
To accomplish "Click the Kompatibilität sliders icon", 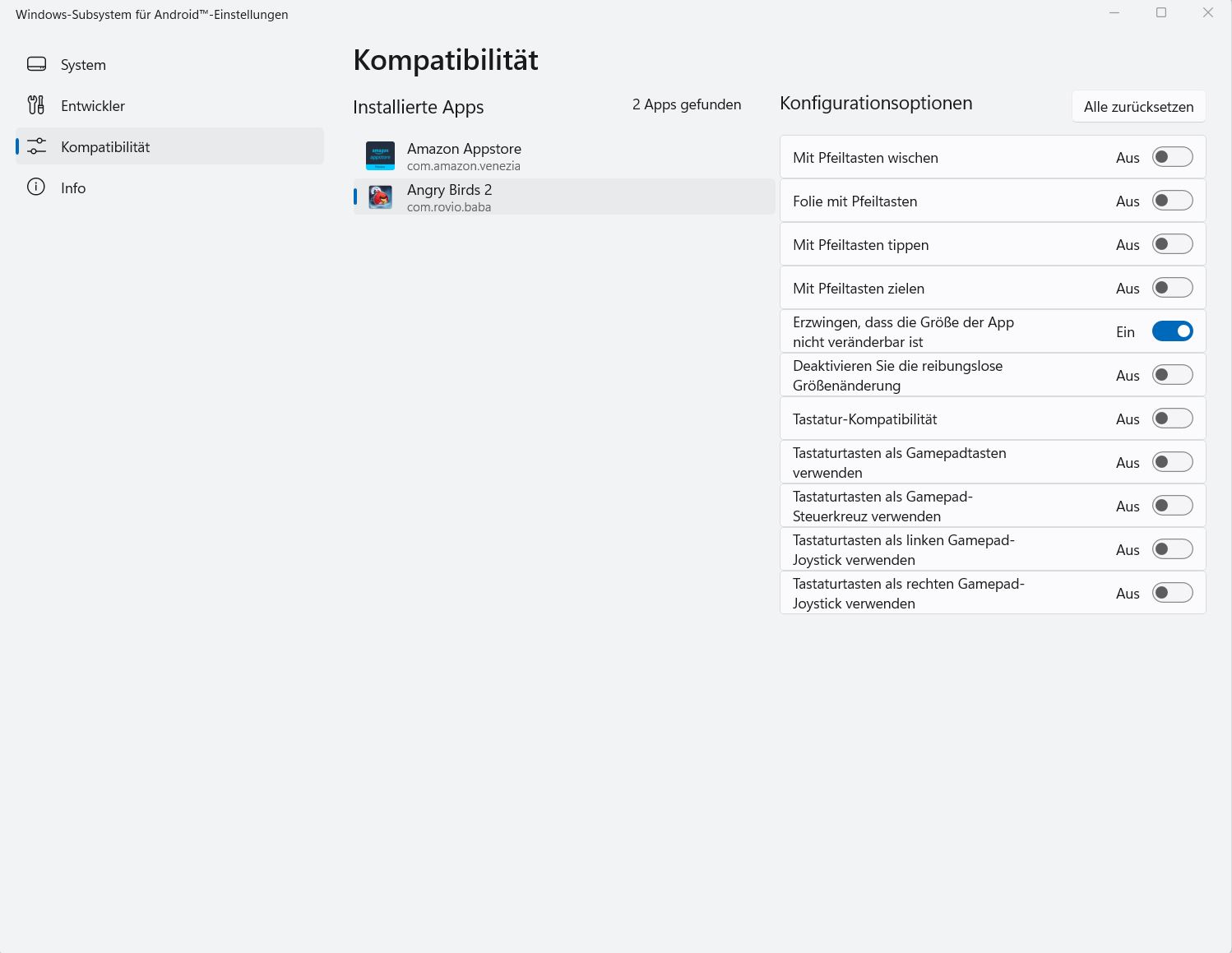I will click(36, 146).
